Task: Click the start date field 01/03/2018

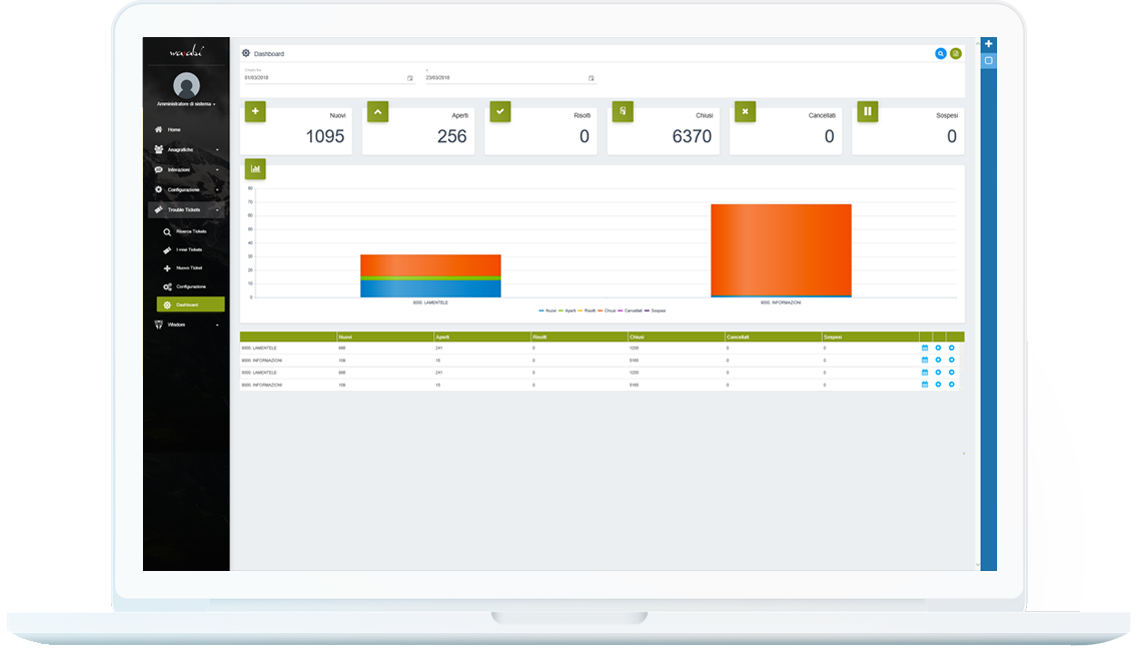Action: (329, 78)
